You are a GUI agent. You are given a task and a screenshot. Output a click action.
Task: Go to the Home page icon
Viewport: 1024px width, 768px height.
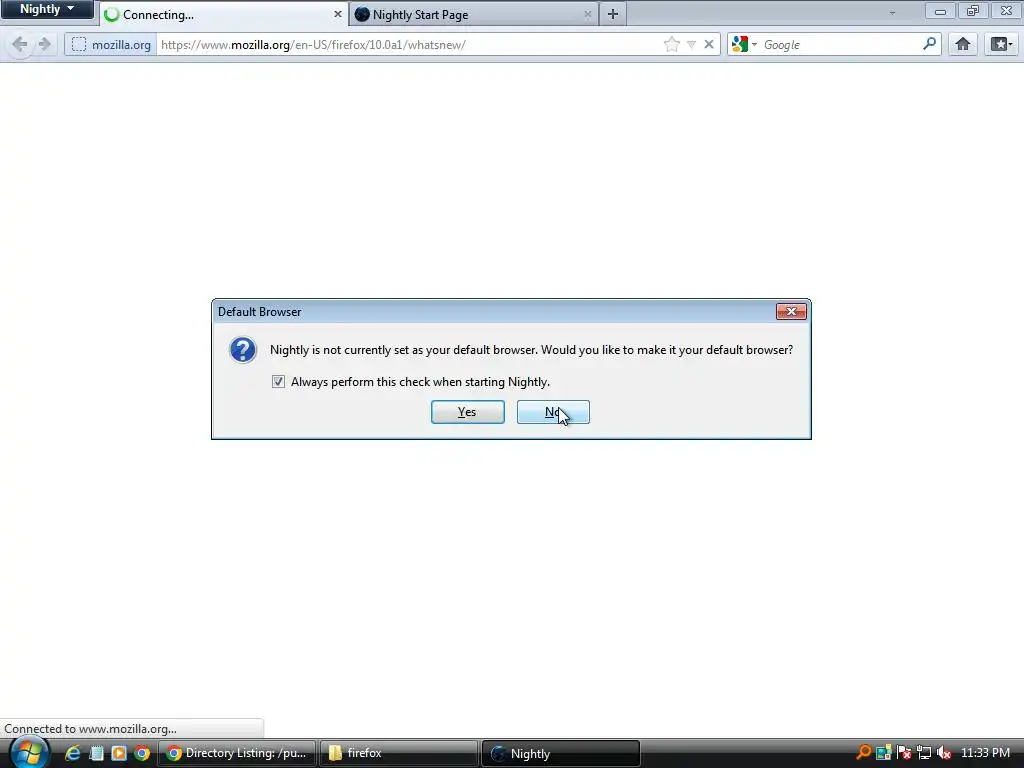pos(963,44)
